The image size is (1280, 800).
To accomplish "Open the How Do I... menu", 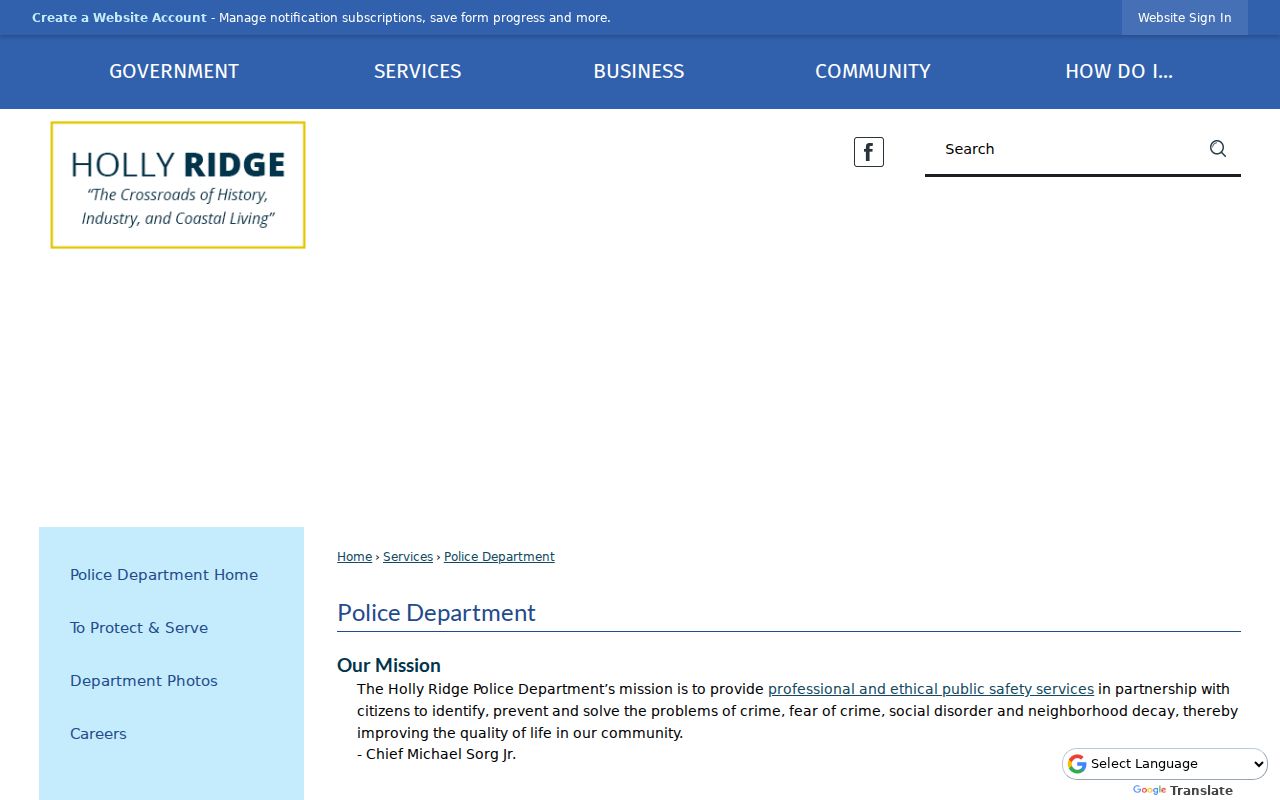I will click(1119, 72).
